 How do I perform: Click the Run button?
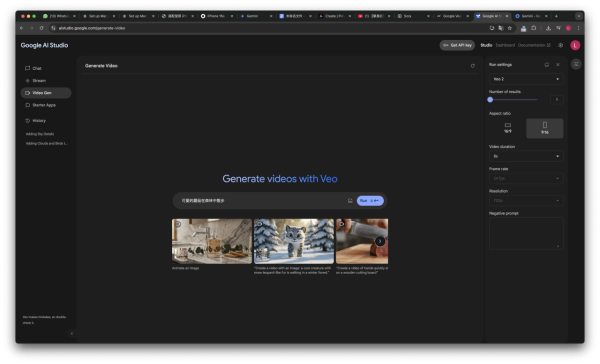(370, 201)
